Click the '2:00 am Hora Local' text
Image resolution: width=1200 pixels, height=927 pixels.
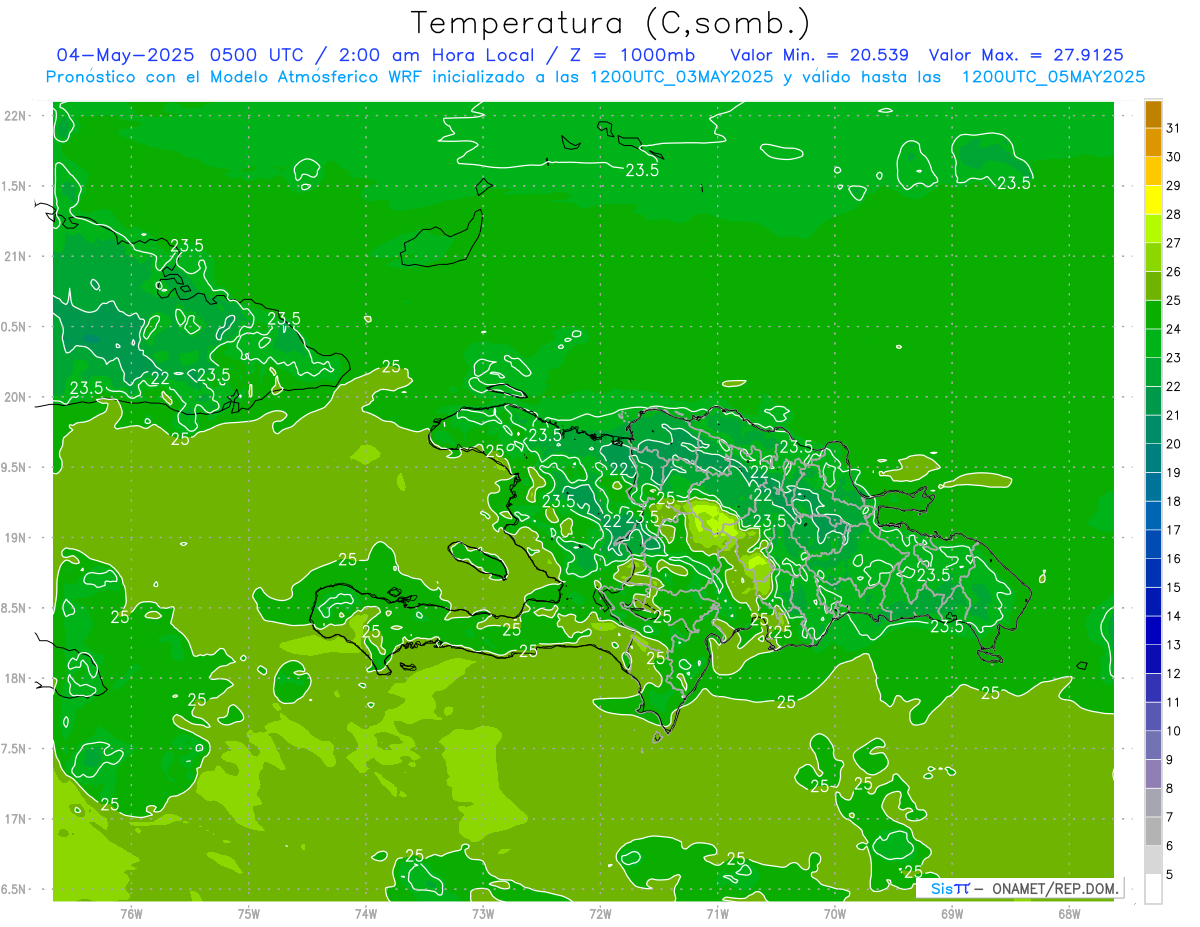tap(438, 55)
